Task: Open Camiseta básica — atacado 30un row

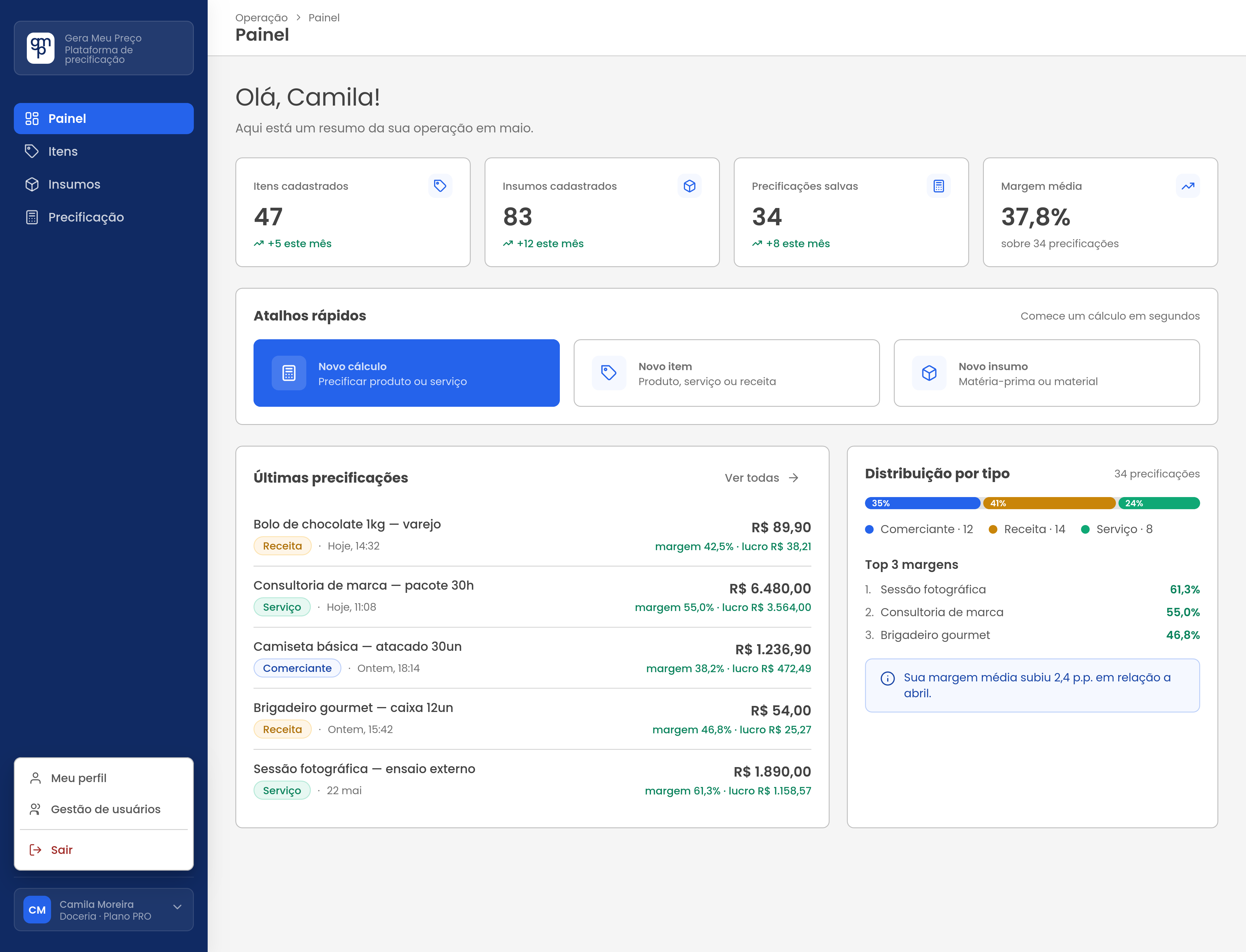Action: pyautogui.click(x=532, y=658)
